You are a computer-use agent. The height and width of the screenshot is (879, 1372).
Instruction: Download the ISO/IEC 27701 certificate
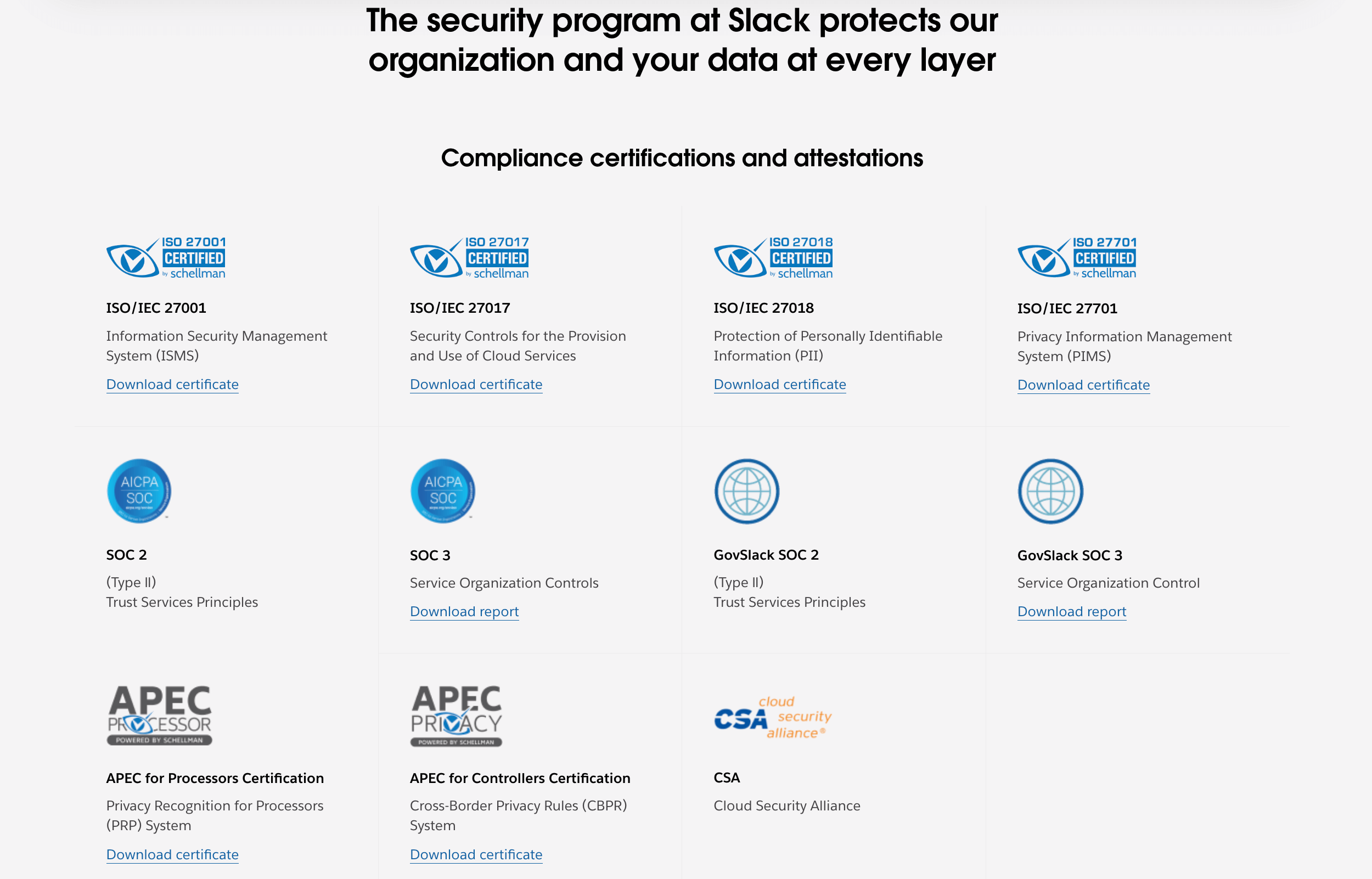(x=1083, y=385)
